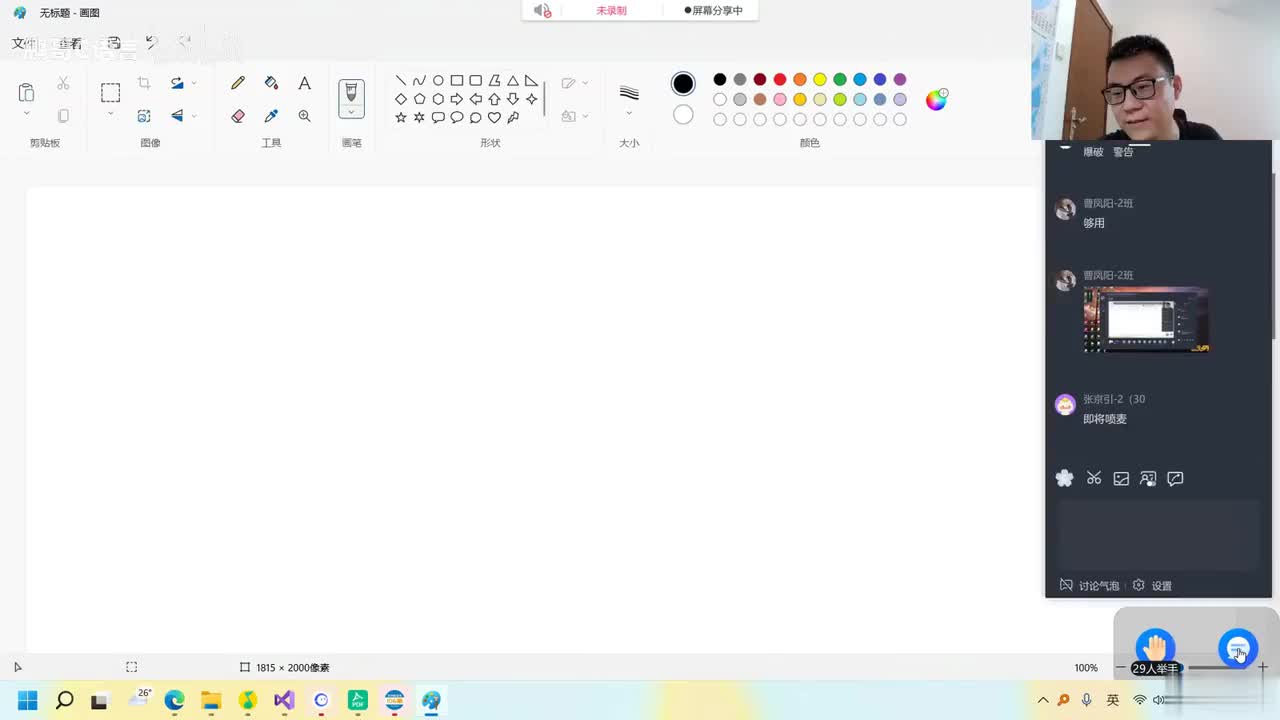Select the white Color 2 swatch
The width and height of the screenshot is (1280, 720).
(683, 115)
